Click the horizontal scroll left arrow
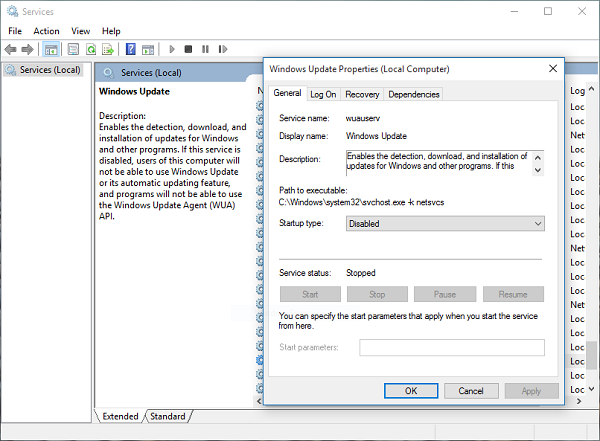 pos(259,401)
